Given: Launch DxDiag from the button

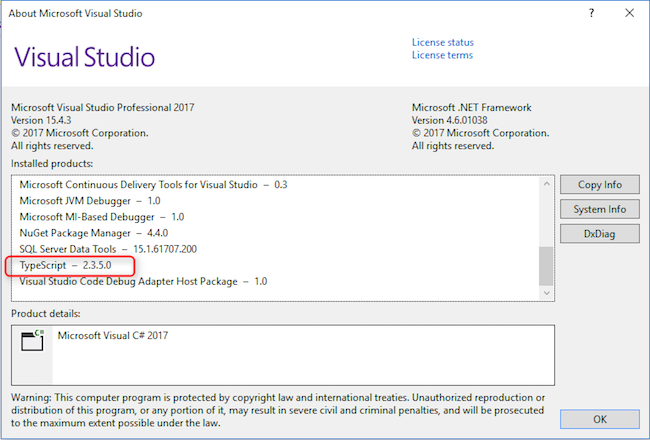Looking at the screenshot, I should click(x=599, y=234).
